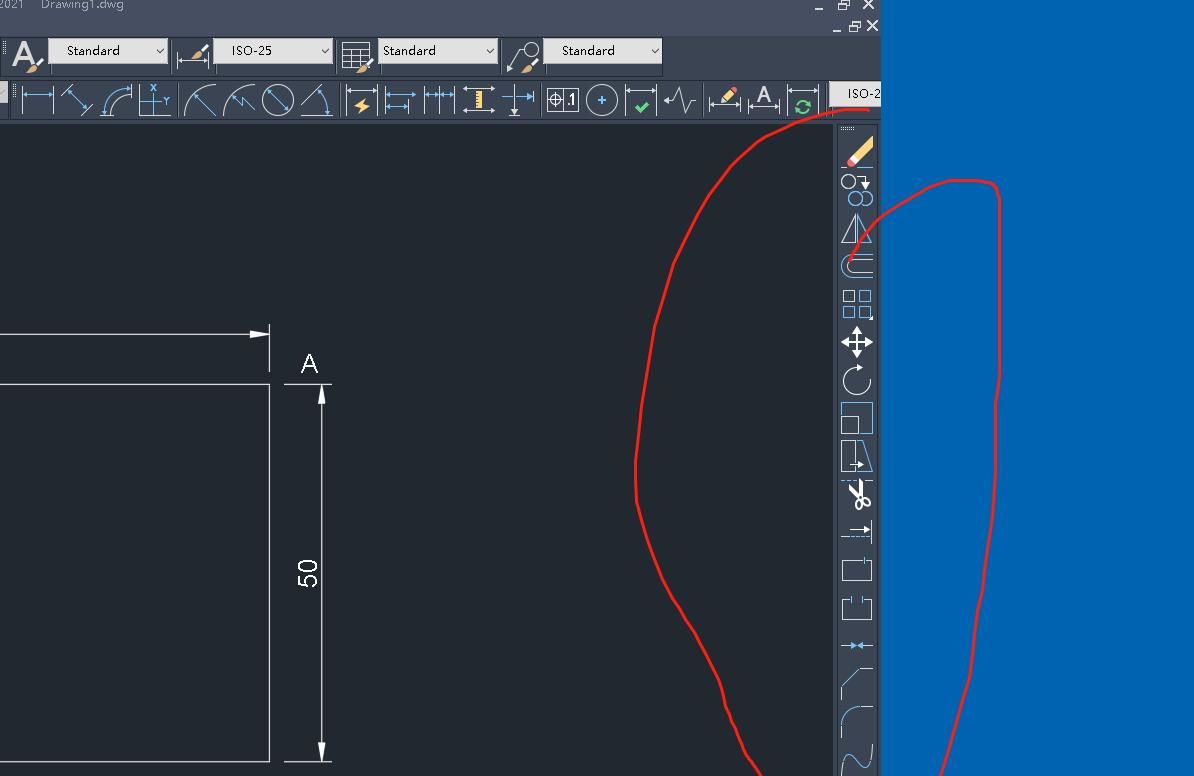Select the Dimension Text Edit tool
The height and width of the screenshot is (776, 1194).
click(x=764, y=100)
